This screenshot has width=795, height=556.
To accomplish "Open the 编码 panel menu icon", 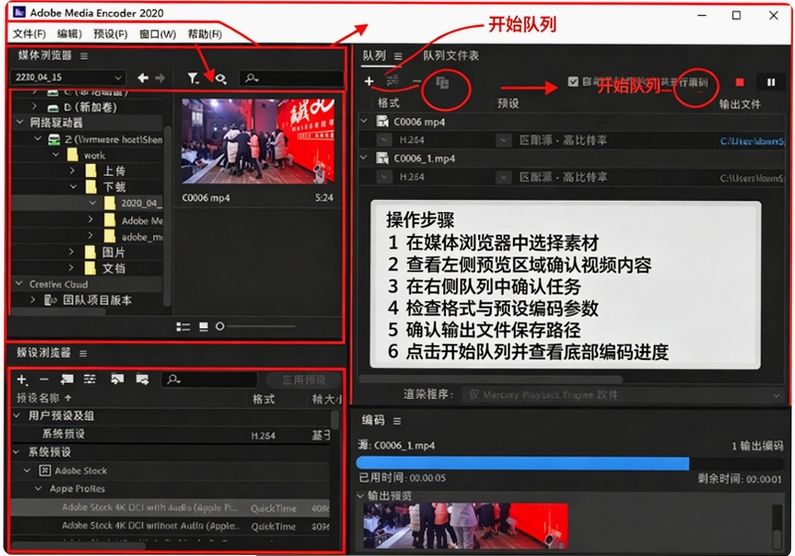I will coord(397,421).
